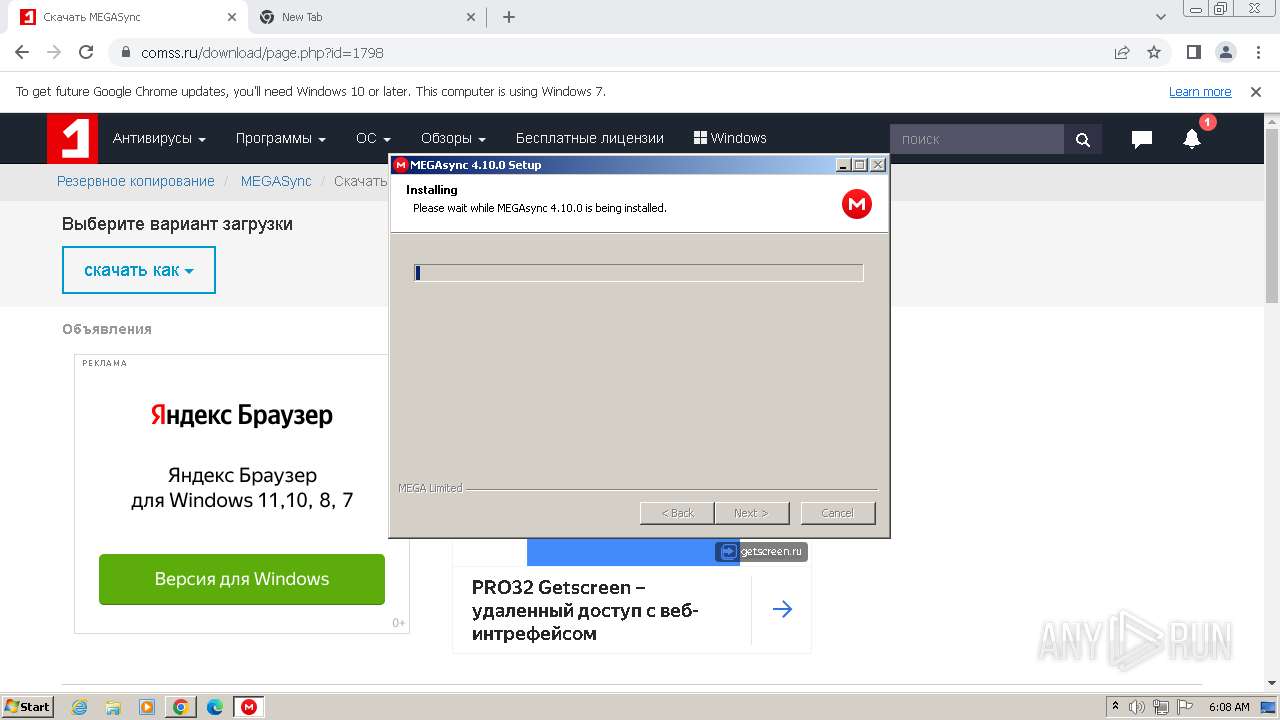This screenshot has height=720, width=1280.
Task: Click the browser forward arrow
Action: (54, 52)
